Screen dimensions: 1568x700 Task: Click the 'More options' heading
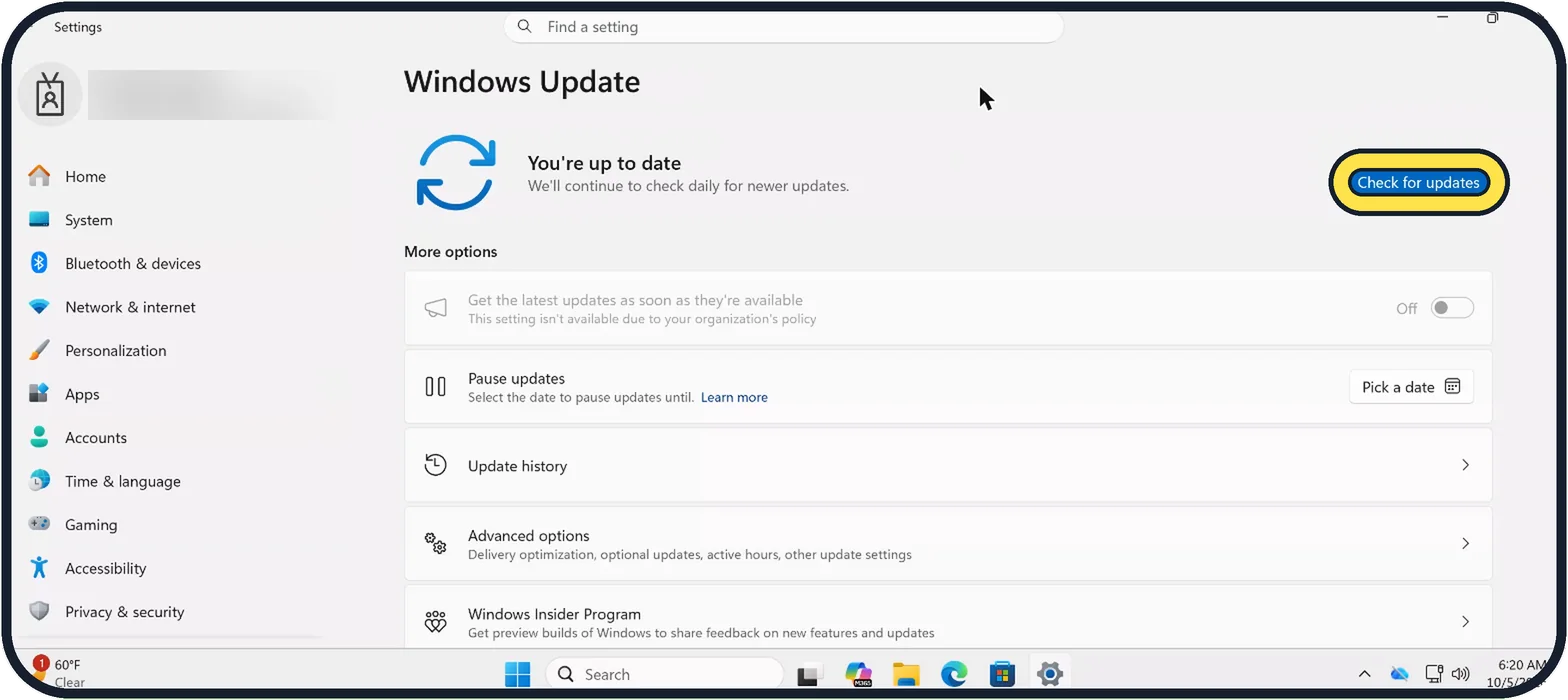450,252
